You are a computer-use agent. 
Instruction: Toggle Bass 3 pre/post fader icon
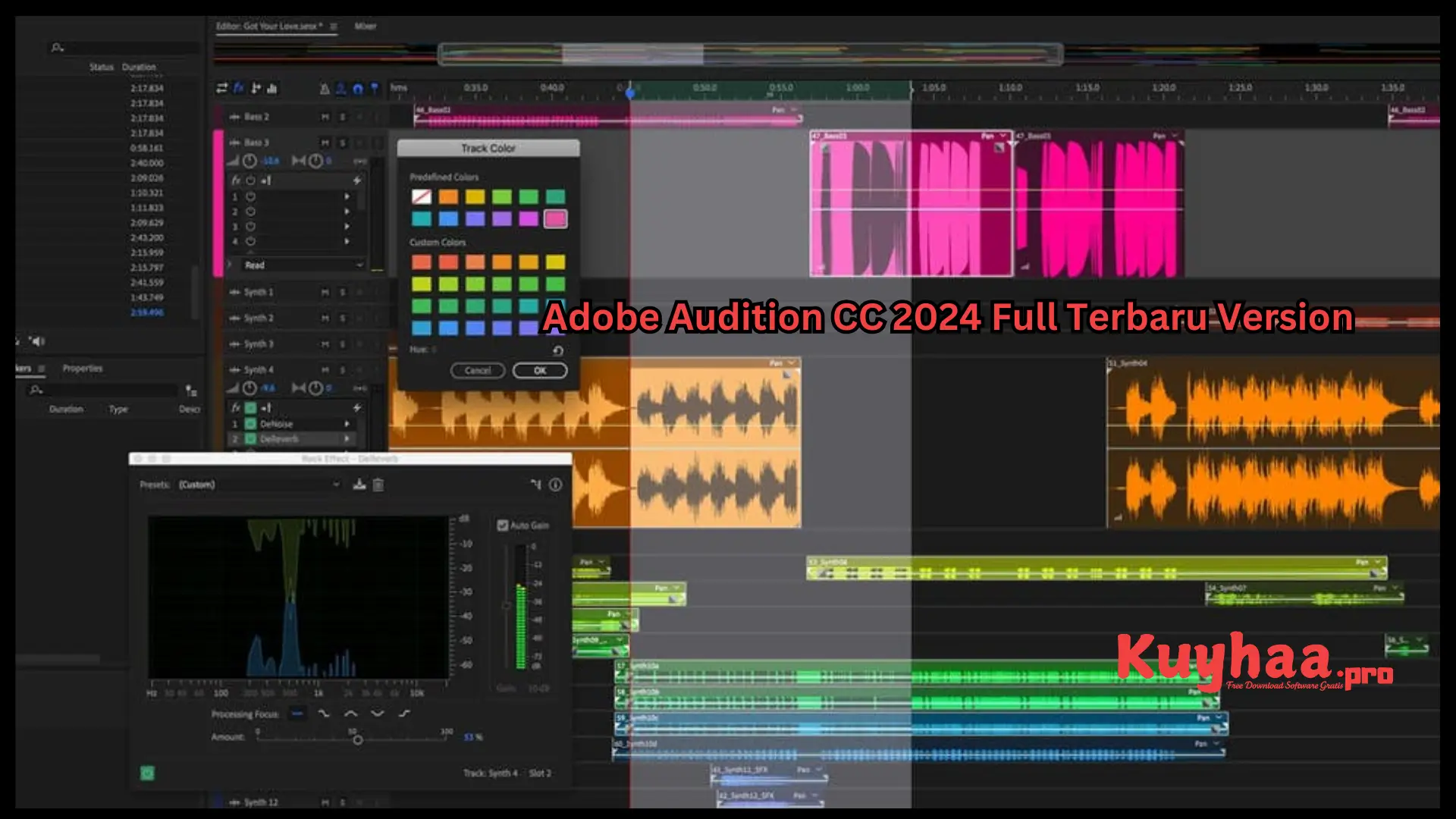265,180
